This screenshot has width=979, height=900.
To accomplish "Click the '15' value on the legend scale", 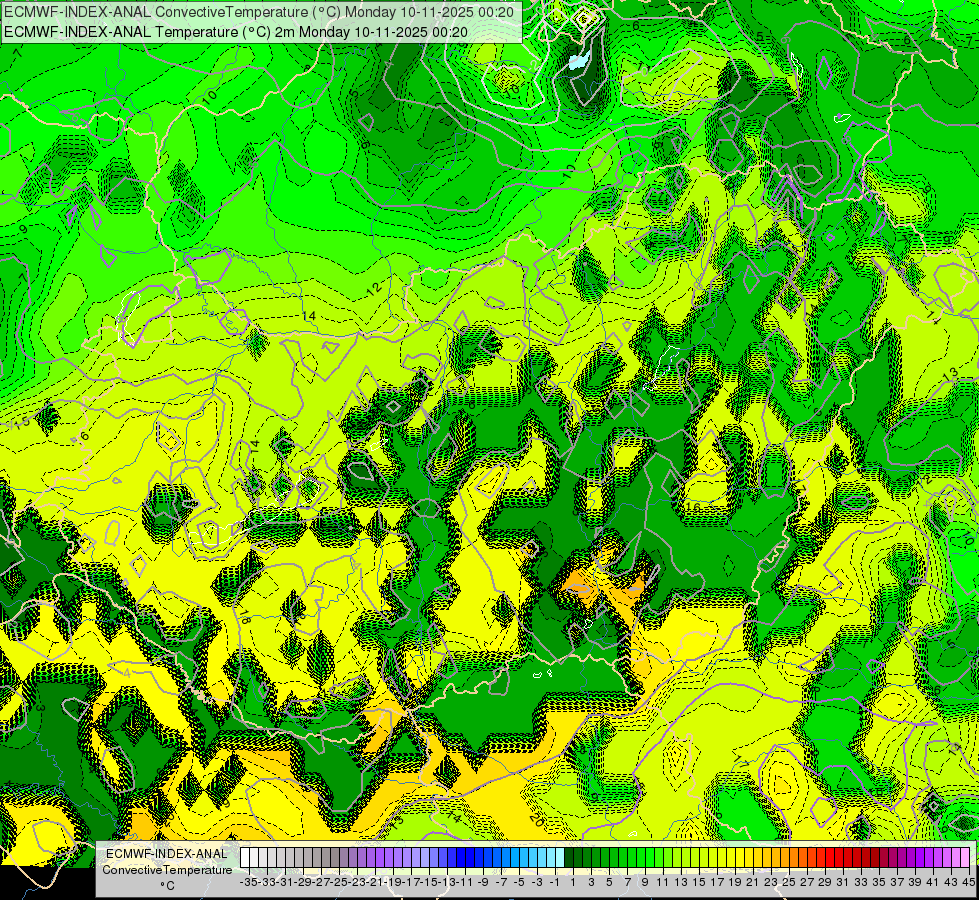I will click(x=699, y=882).
